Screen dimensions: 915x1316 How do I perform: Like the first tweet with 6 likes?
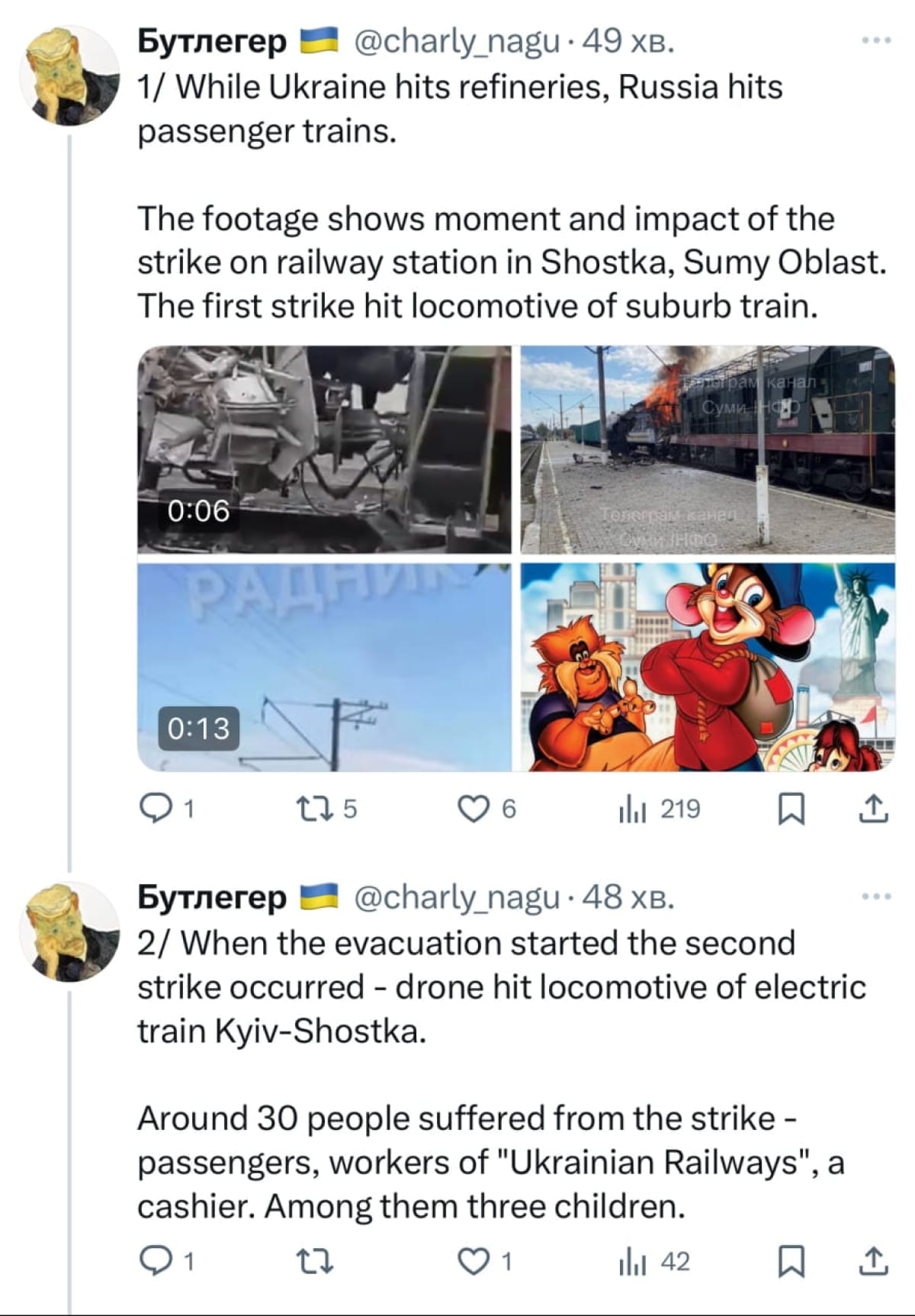click(x=474, y=809)
